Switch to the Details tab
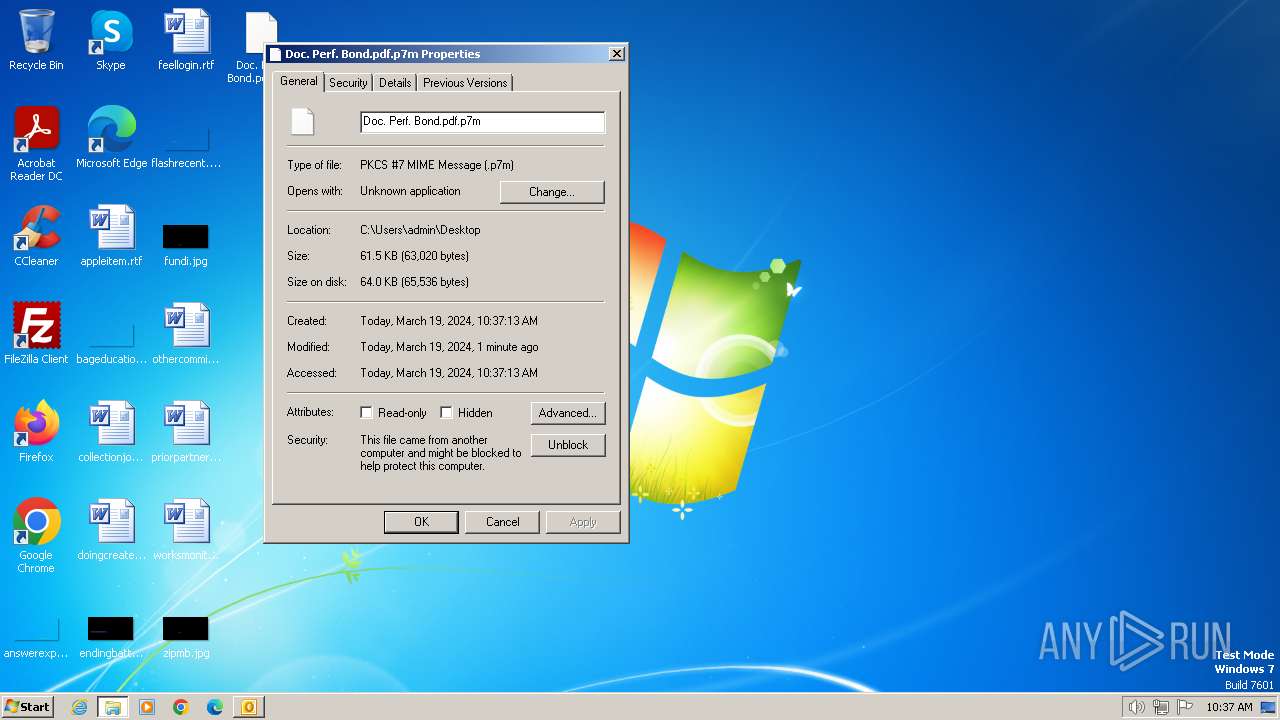This screenshot has width=1280, height=720. [395, 83]
